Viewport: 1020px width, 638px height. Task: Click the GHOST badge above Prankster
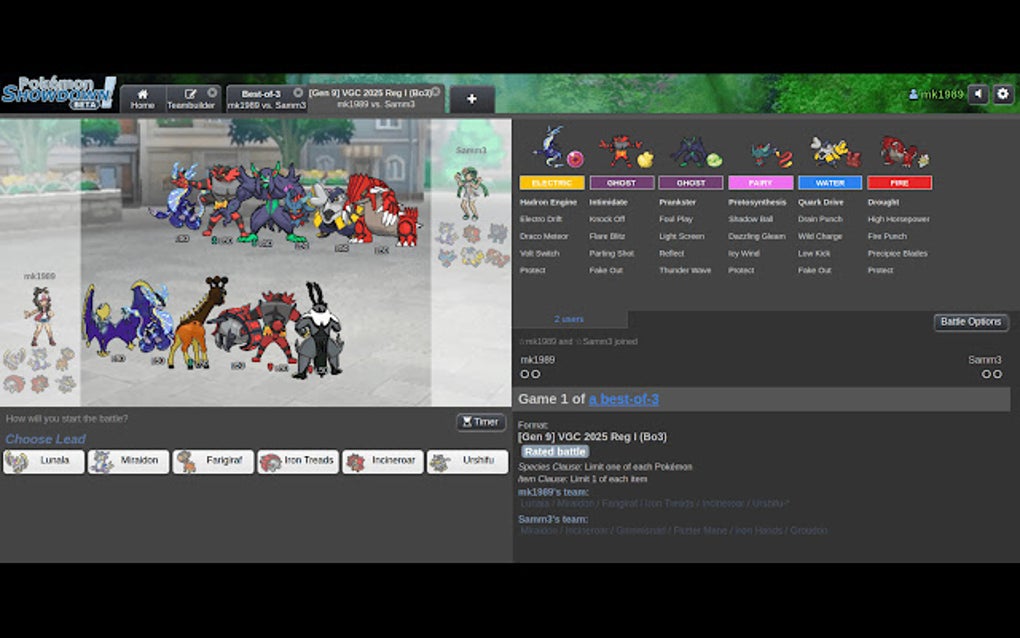(x=691, y=183)
